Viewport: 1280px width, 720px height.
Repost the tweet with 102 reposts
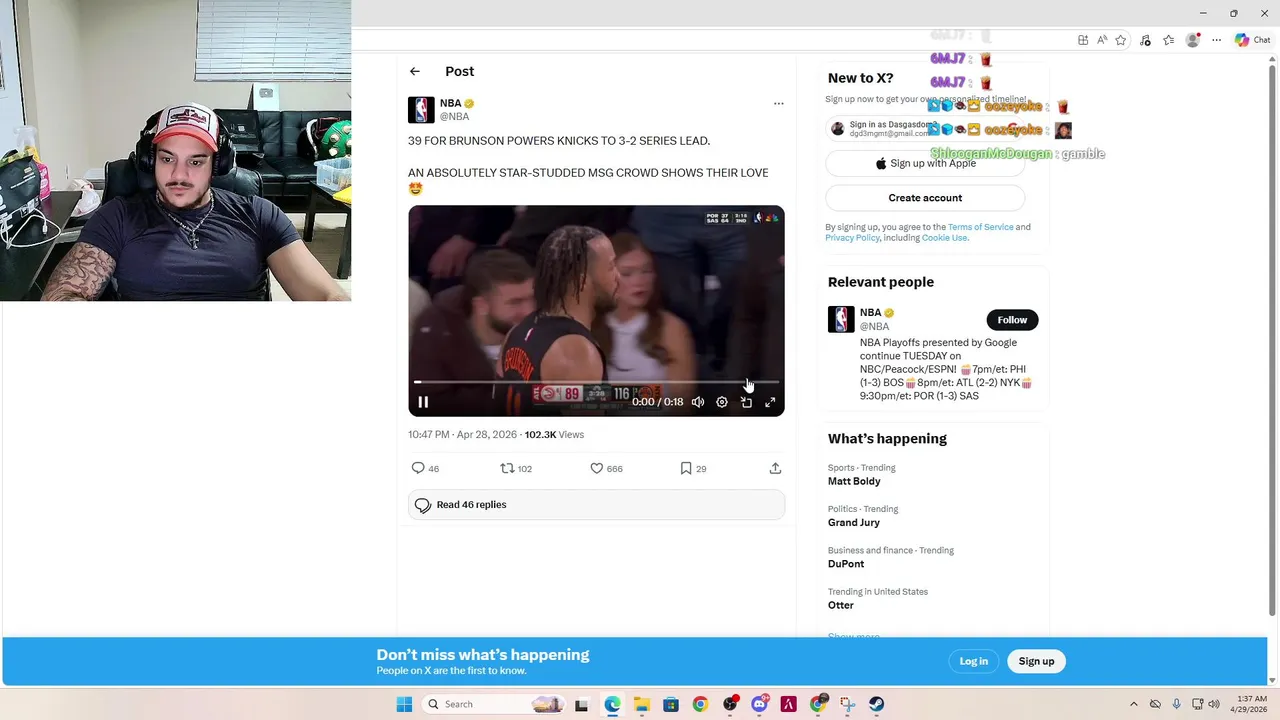516,468
